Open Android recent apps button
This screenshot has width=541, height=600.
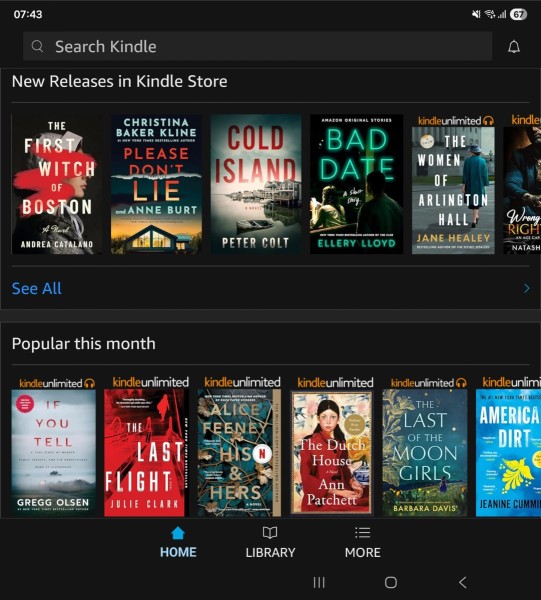(x=319, y=582)
